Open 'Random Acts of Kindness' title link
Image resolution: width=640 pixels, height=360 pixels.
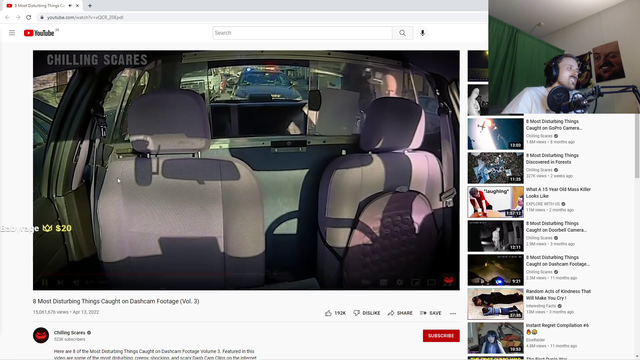558,295
